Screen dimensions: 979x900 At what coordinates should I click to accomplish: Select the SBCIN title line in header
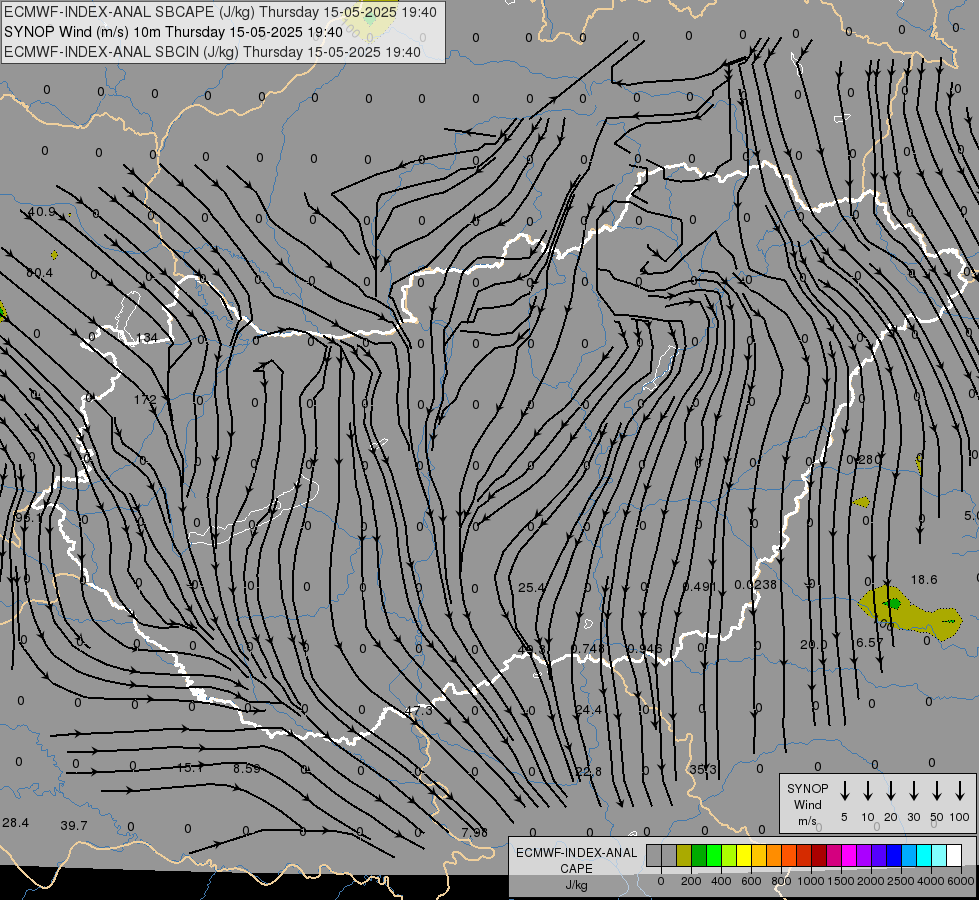pos(212,52)
